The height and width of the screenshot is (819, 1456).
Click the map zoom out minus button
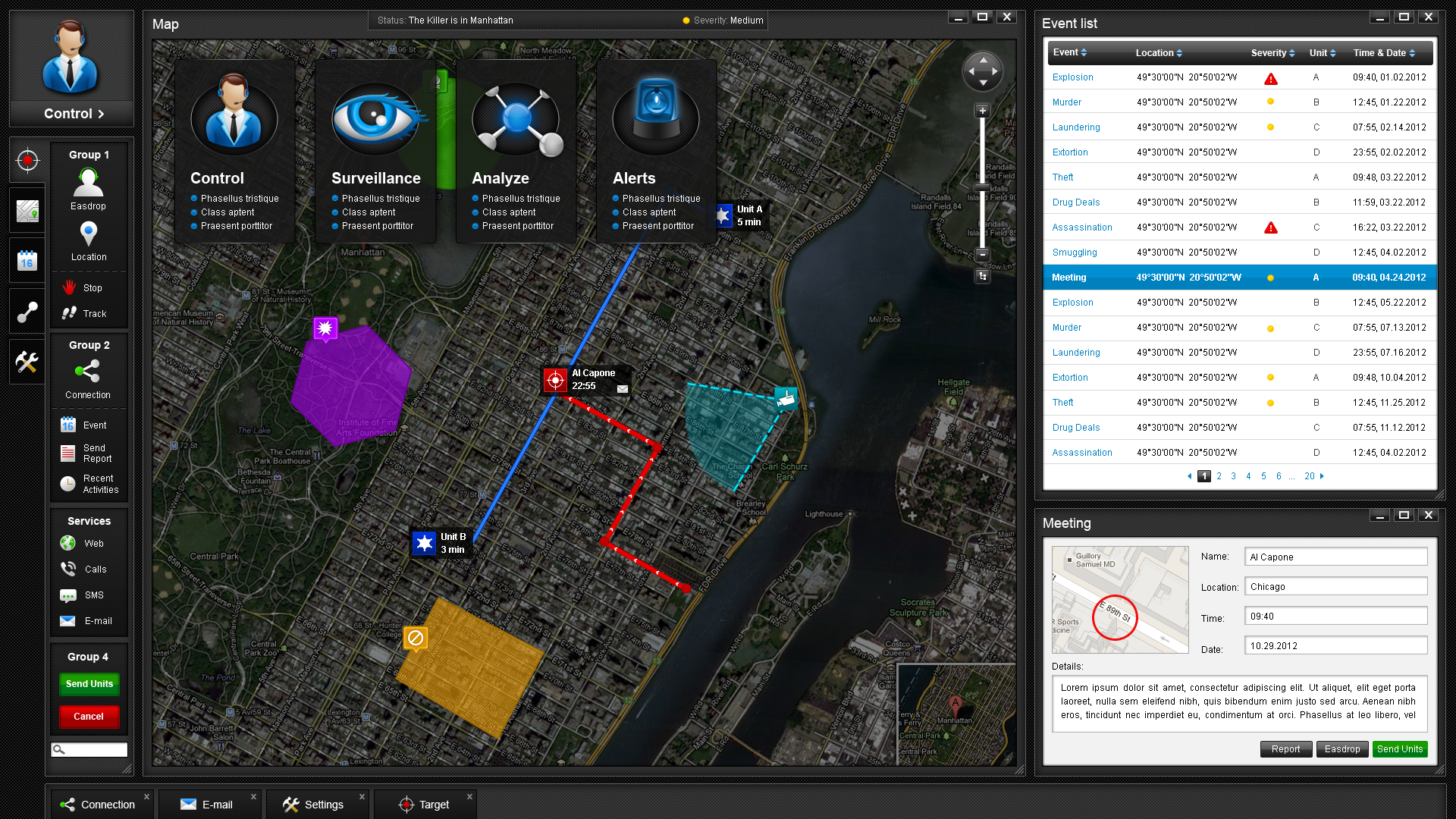[x=982, y=255]
